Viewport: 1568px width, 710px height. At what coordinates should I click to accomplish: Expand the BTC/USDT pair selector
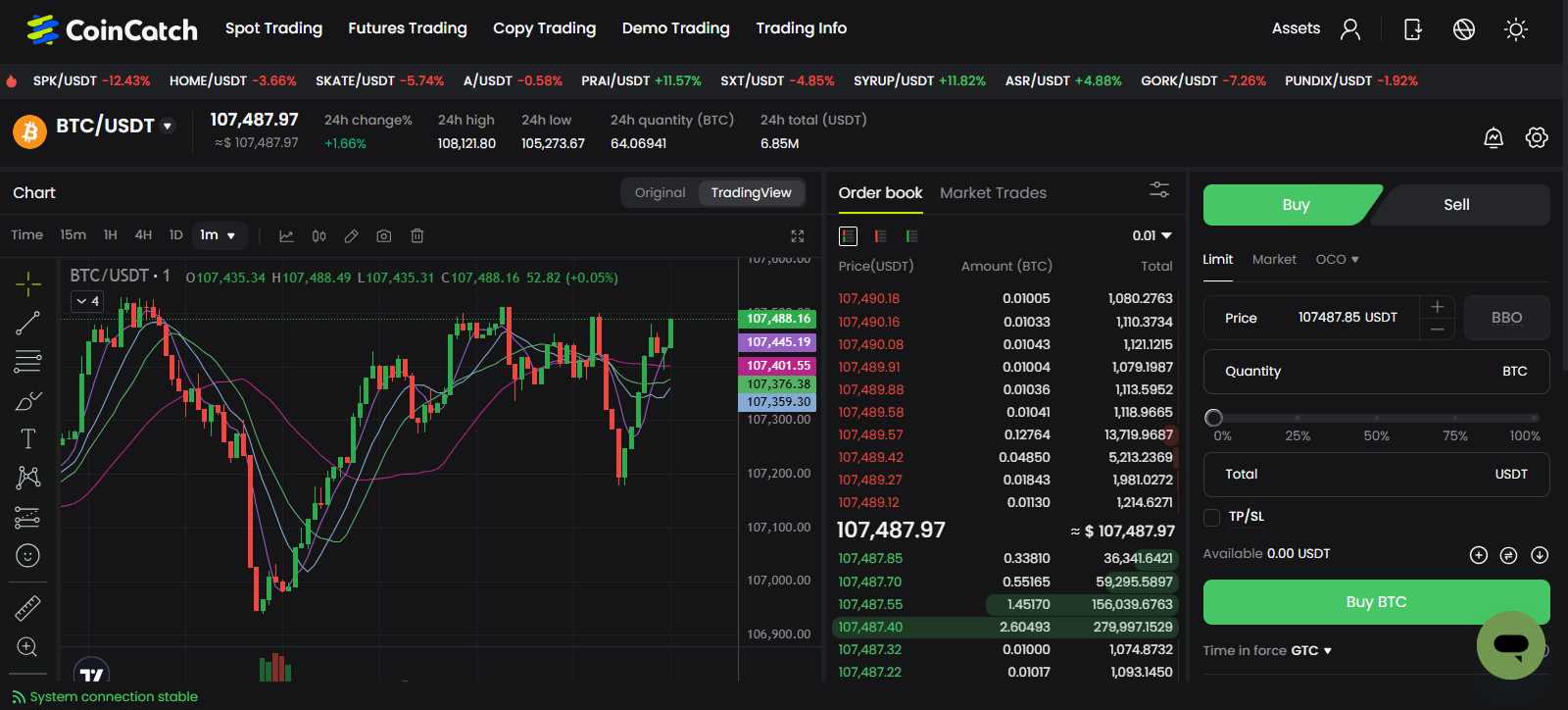tap(167, 126)
